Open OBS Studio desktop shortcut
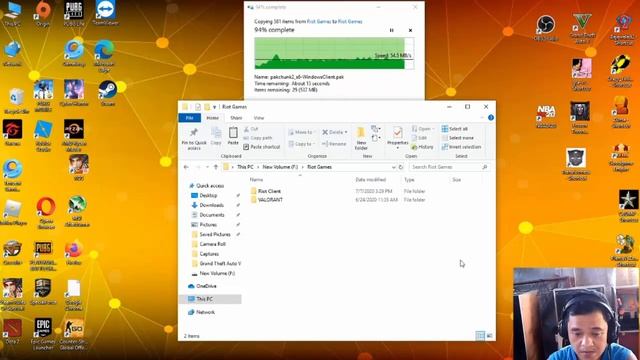 point(546,28)
